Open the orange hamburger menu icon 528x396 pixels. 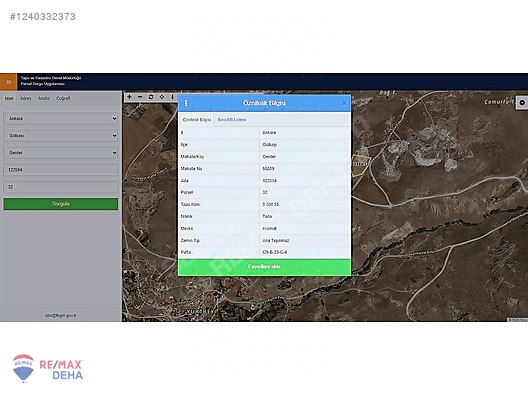coord(8,82)
